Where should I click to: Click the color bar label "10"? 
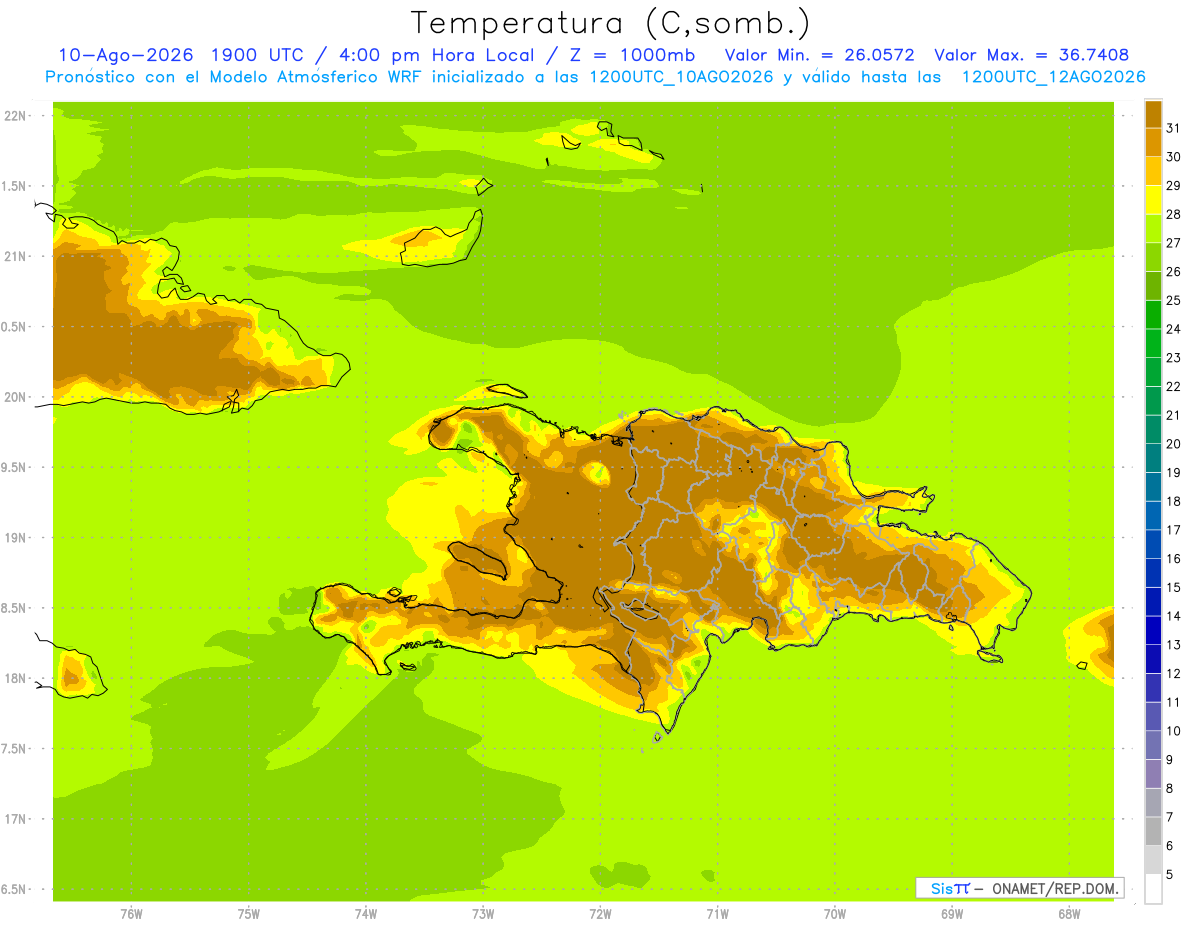[x=1174, y=731]
